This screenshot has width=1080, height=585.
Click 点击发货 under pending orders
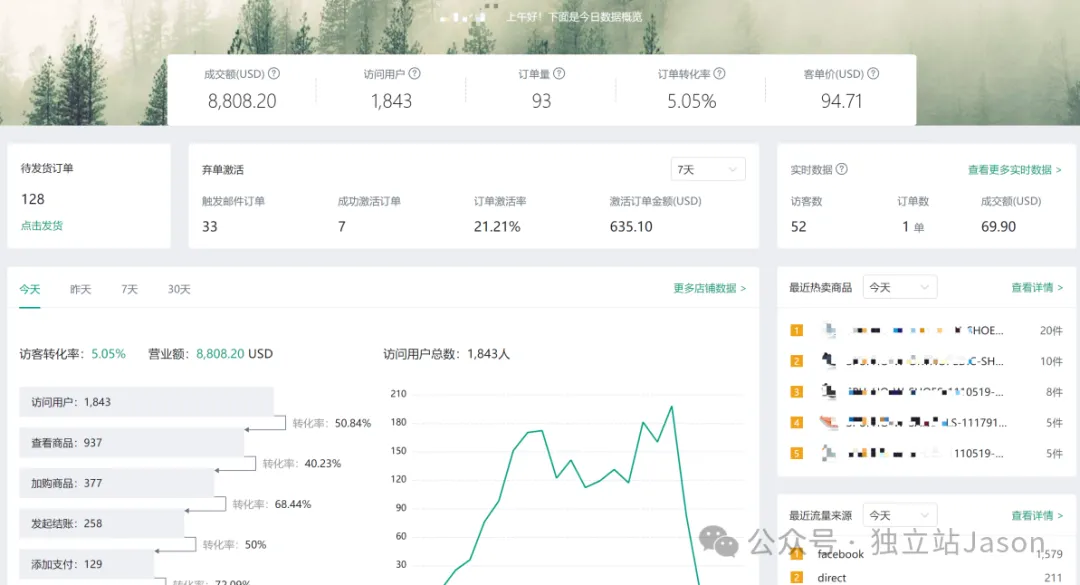[x=41, y=225]
